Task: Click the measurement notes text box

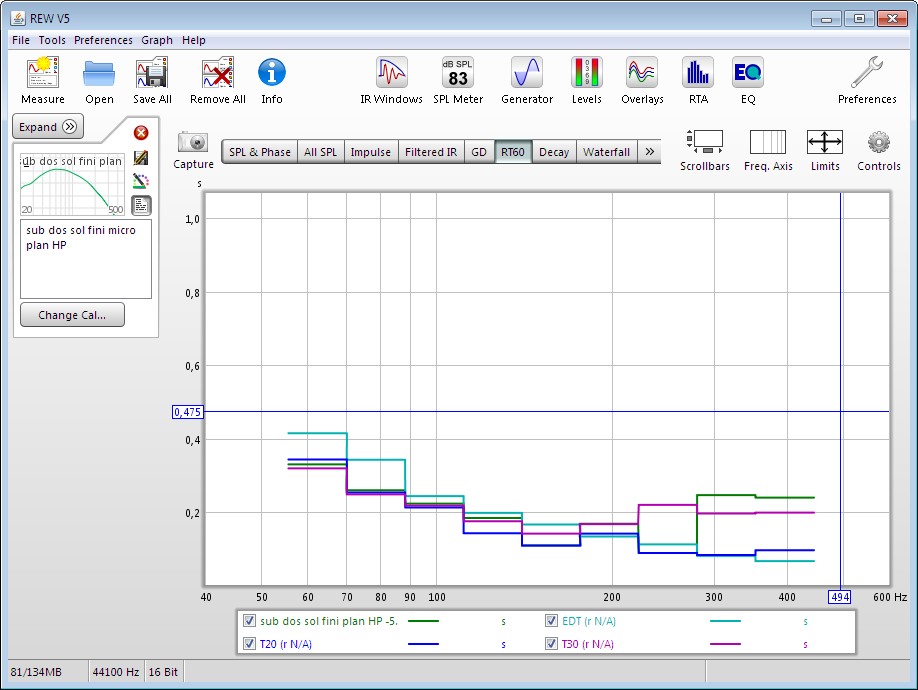Action: point(85,259)
